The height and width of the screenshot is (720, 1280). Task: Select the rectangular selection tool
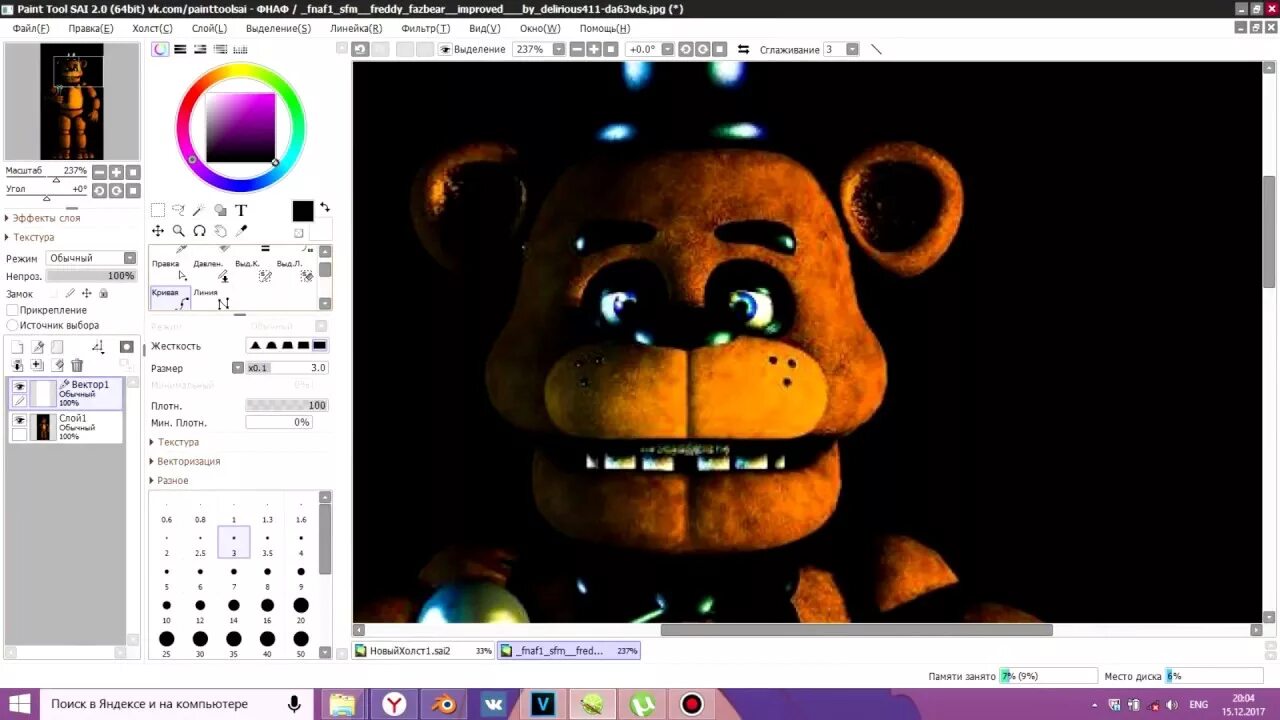158,210
